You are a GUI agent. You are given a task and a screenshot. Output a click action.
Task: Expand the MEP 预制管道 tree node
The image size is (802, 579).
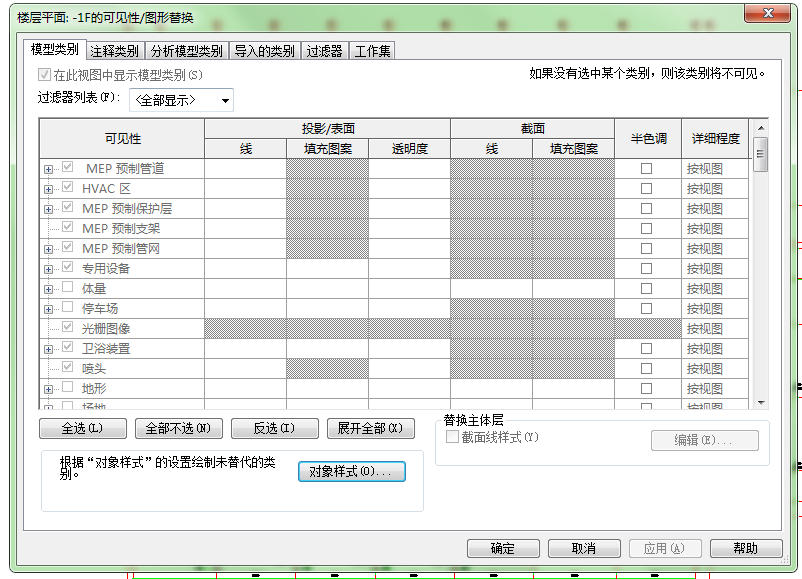(48, 169)
